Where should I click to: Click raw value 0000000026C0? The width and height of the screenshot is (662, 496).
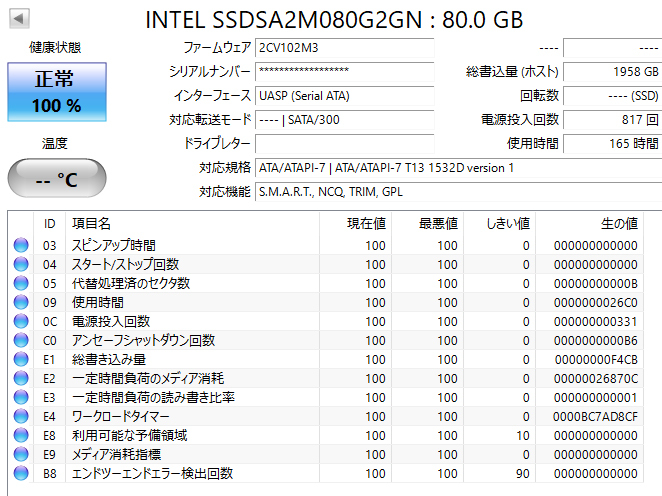tap(596, 303)
